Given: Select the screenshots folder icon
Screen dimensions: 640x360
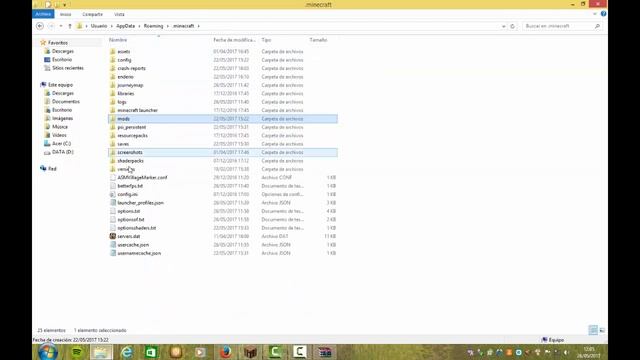Looking at the screenshot, I should (113, 152).
